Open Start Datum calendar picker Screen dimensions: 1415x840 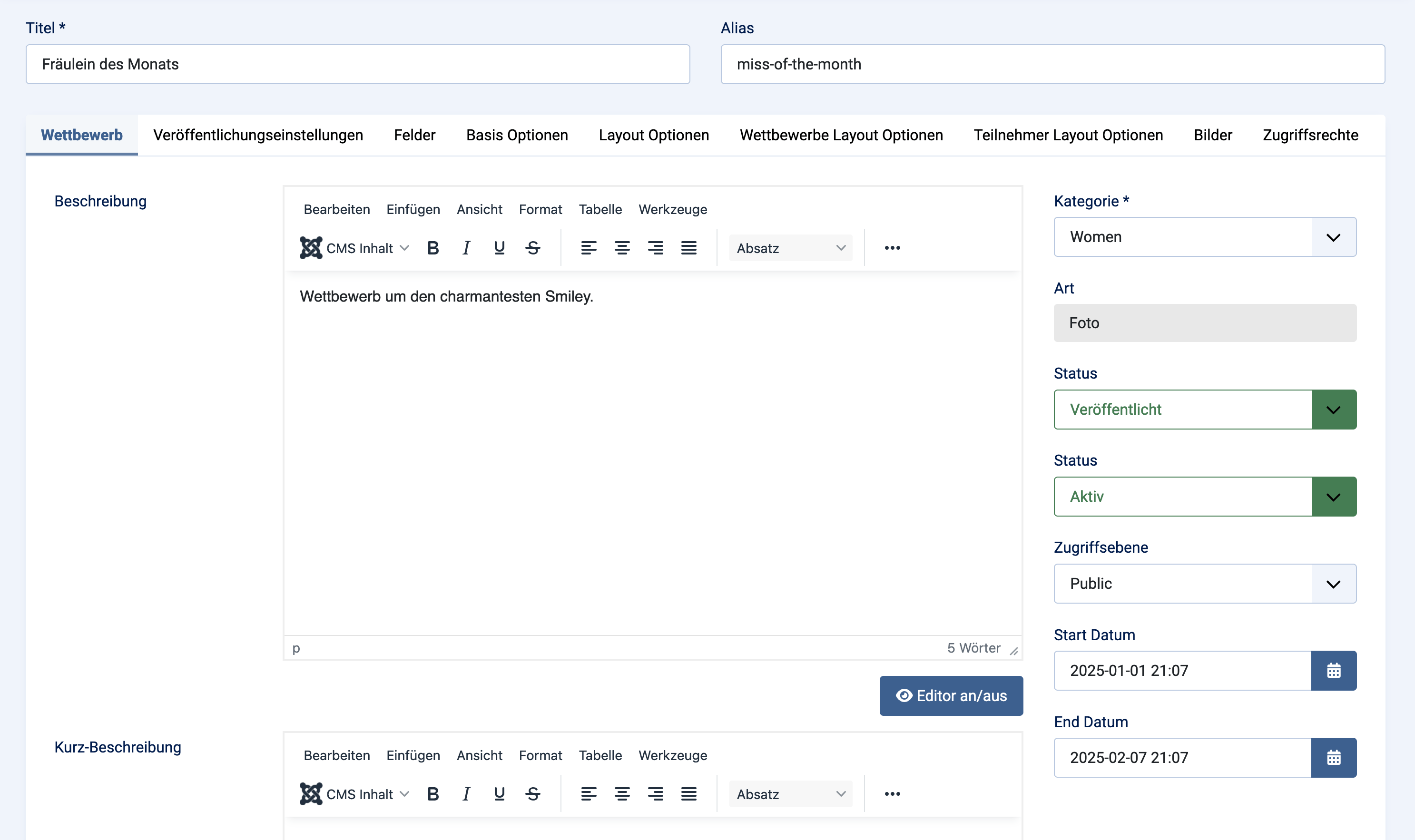(x=1333, y=670)
